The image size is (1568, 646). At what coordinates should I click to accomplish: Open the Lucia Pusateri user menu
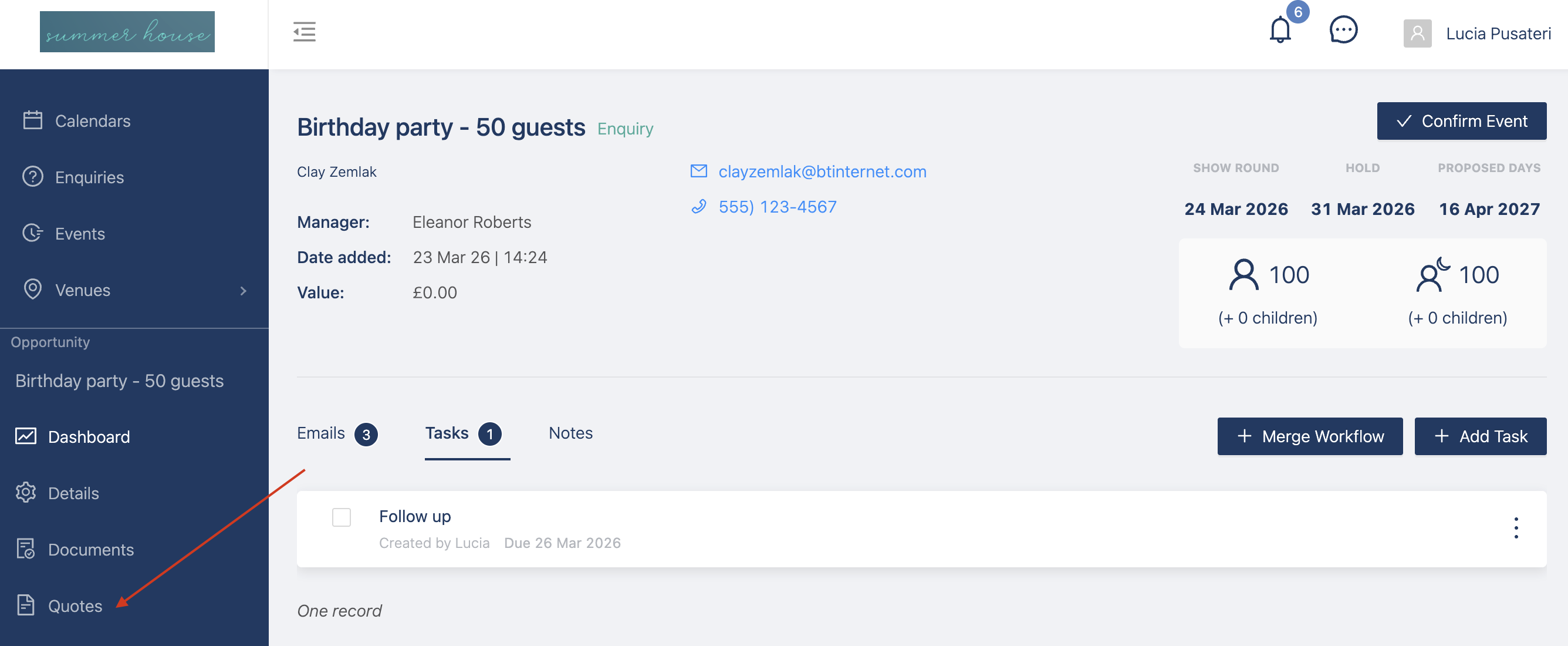click(1498, 33)
